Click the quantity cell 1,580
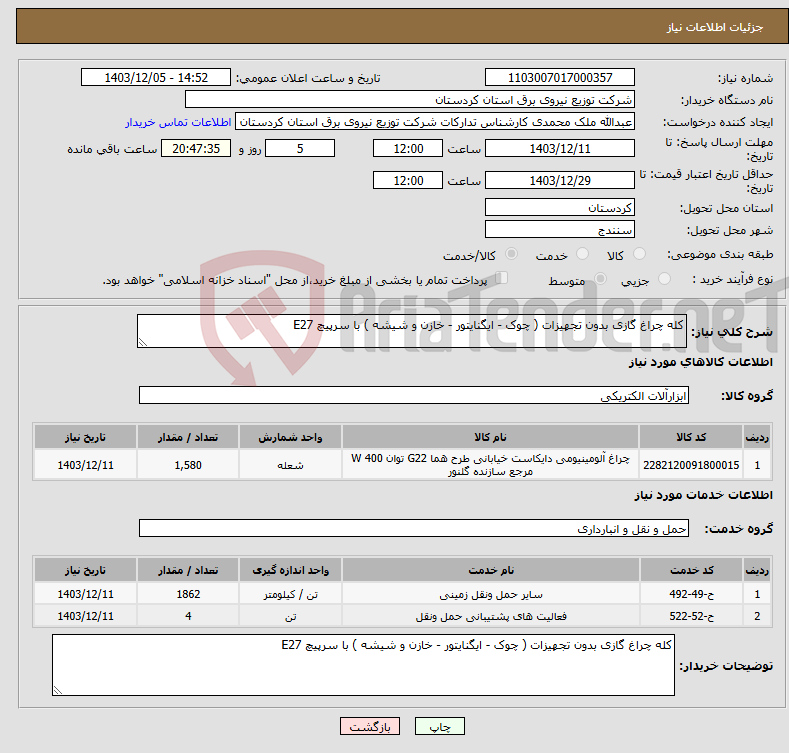Image resolution: width=789 pixels, height=753 pixels. 188,465
